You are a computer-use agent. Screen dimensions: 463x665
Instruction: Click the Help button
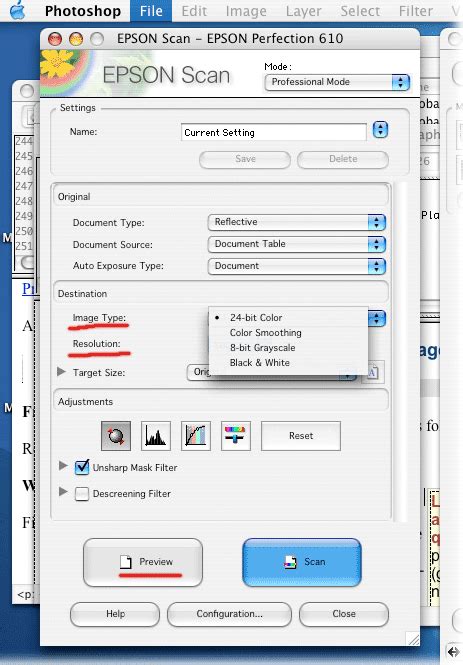pyautogui.click(x=115, y=614)
